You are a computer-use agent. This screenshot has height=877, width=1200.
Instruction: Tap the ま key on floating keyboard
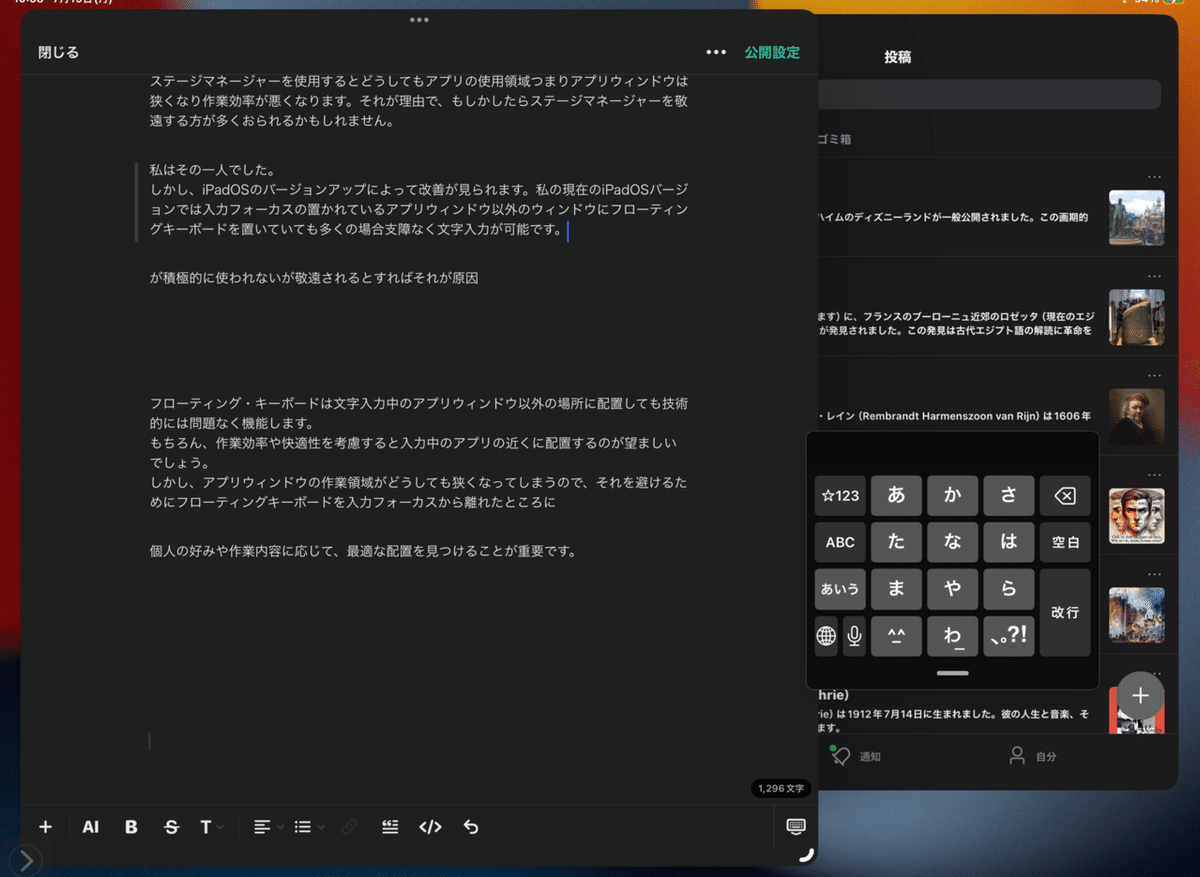[896, 589]
